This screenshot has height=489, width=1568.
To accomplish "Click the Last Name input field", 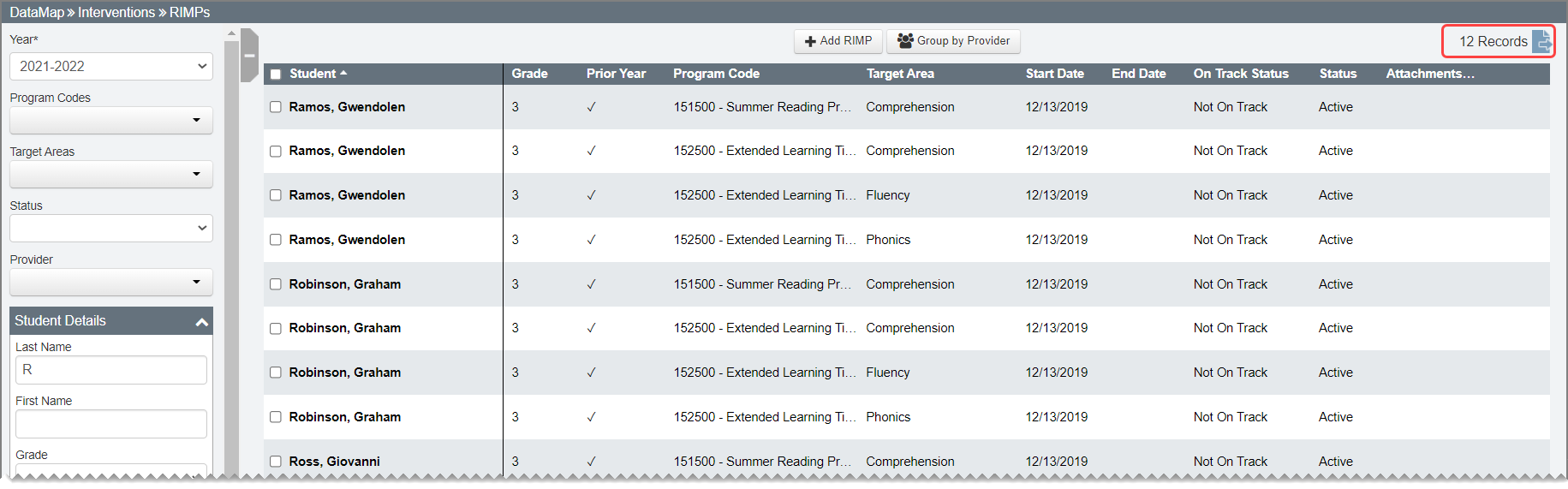I will coord(111,370).
